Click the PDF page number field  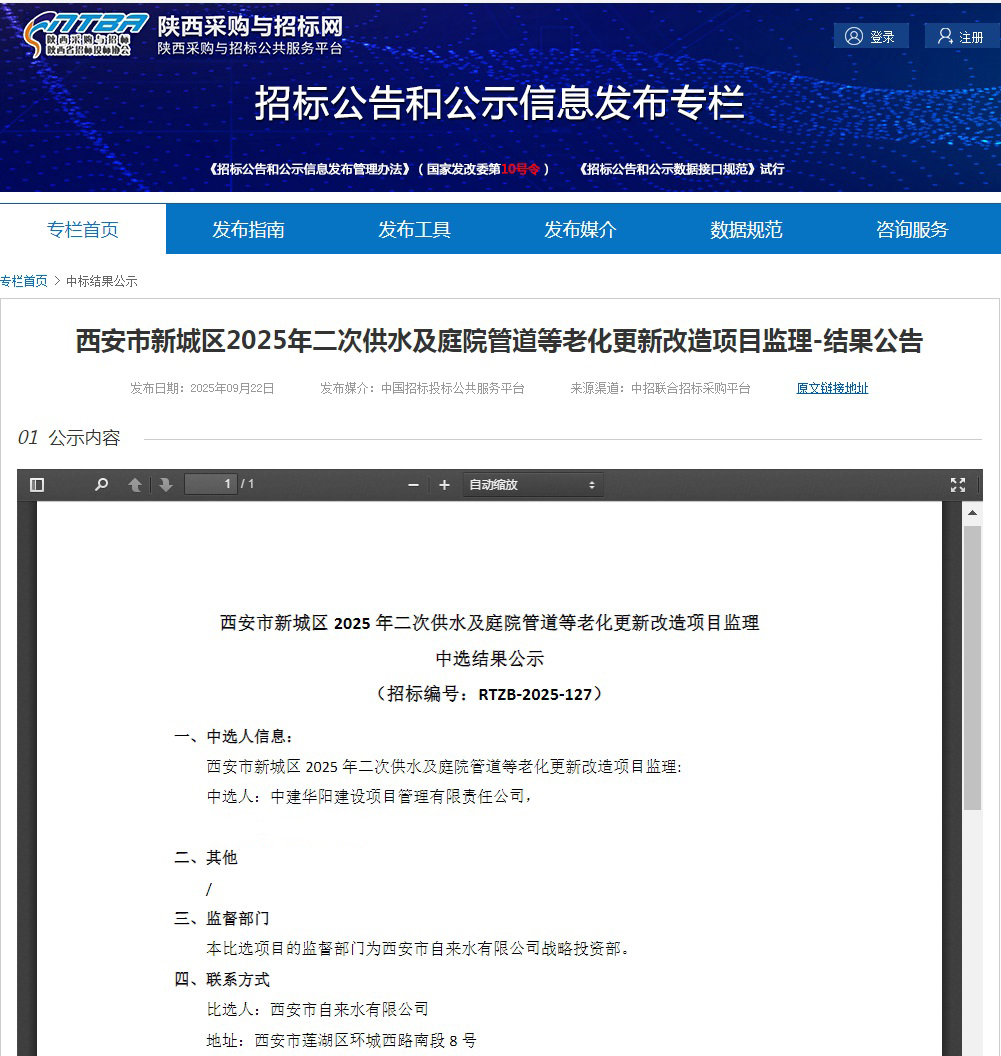pyautogui.click(x=211, y=484)
